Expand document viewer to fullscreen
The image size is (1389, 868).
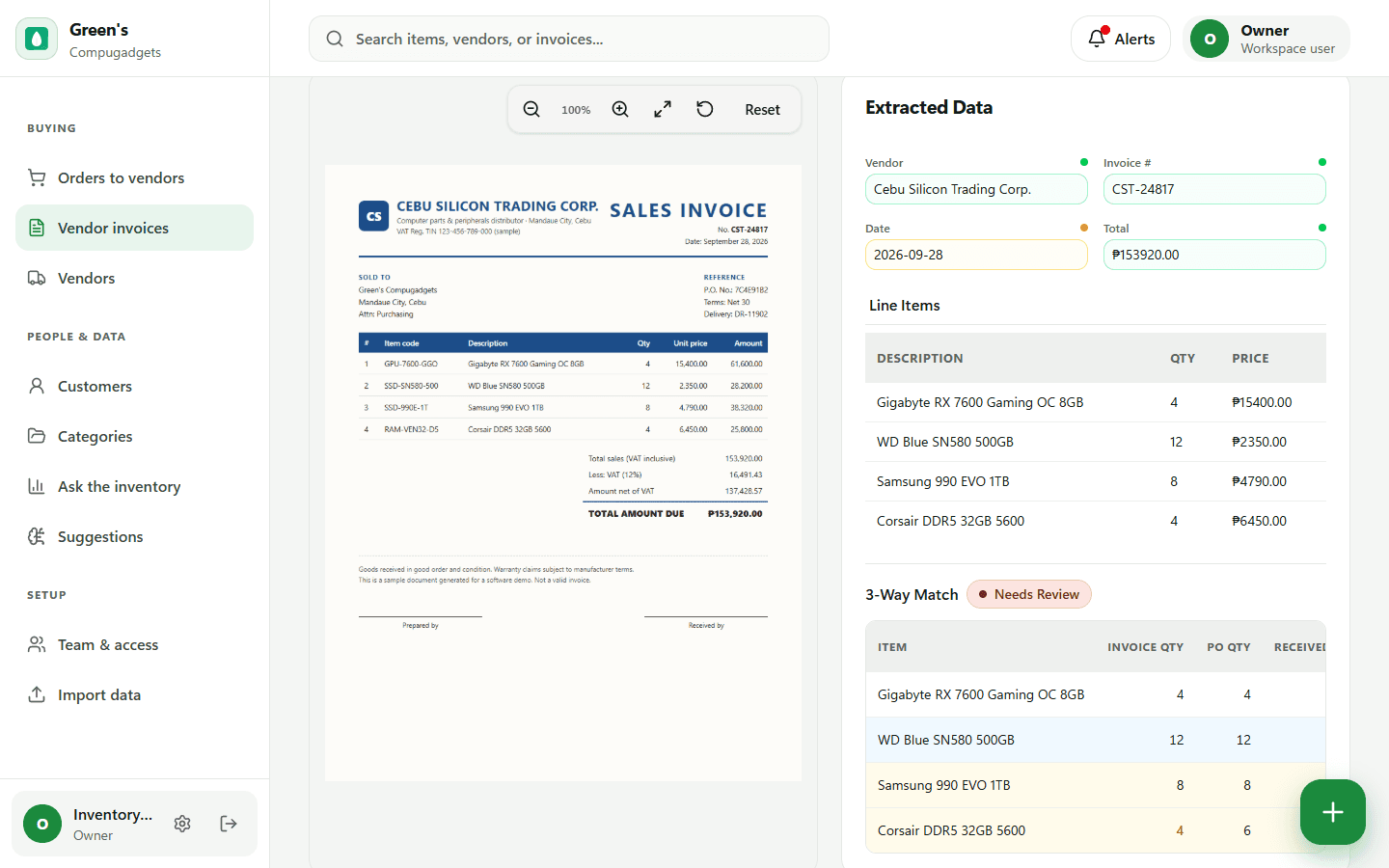point(663,110)
